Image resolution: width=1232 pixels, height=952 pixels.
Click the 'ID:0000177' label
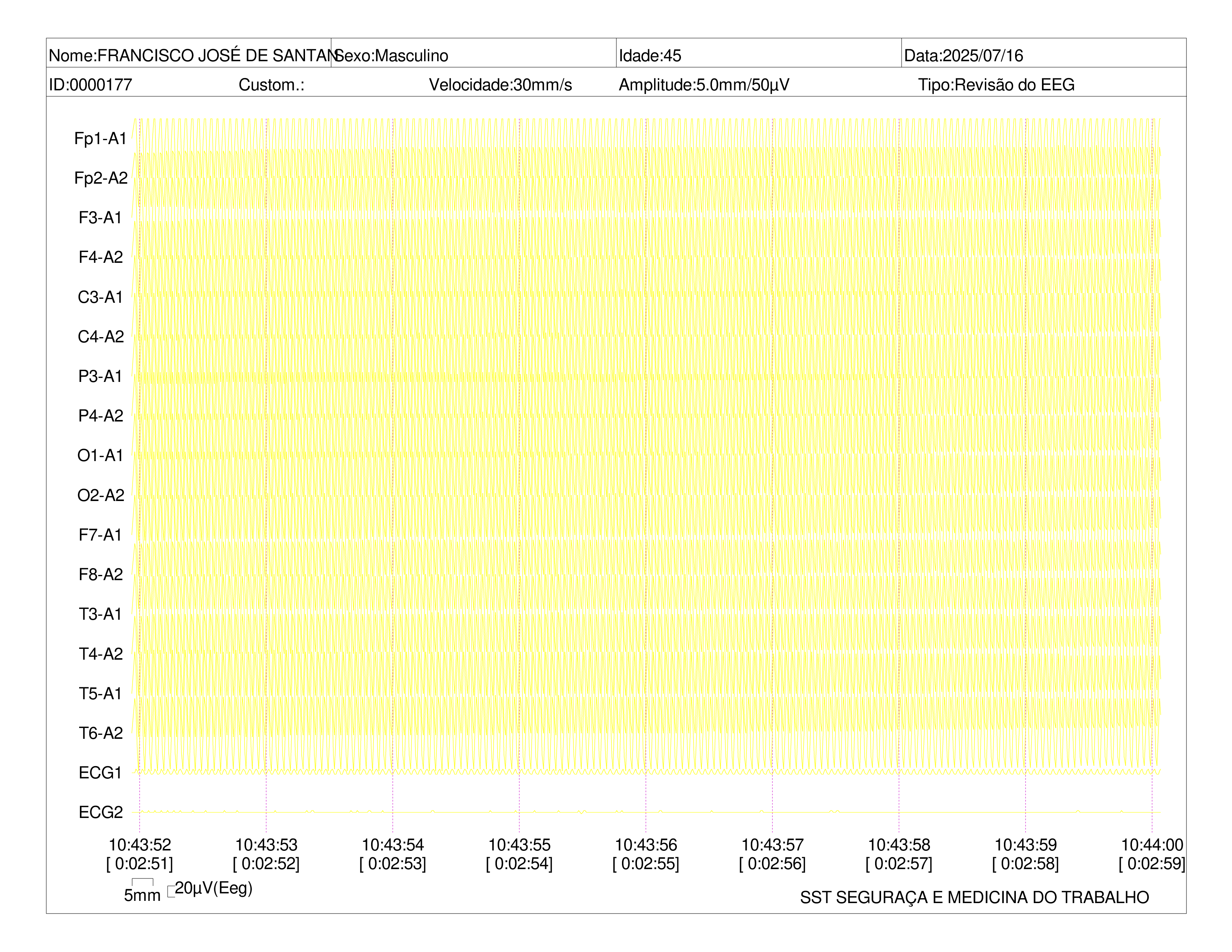(91, 85)
